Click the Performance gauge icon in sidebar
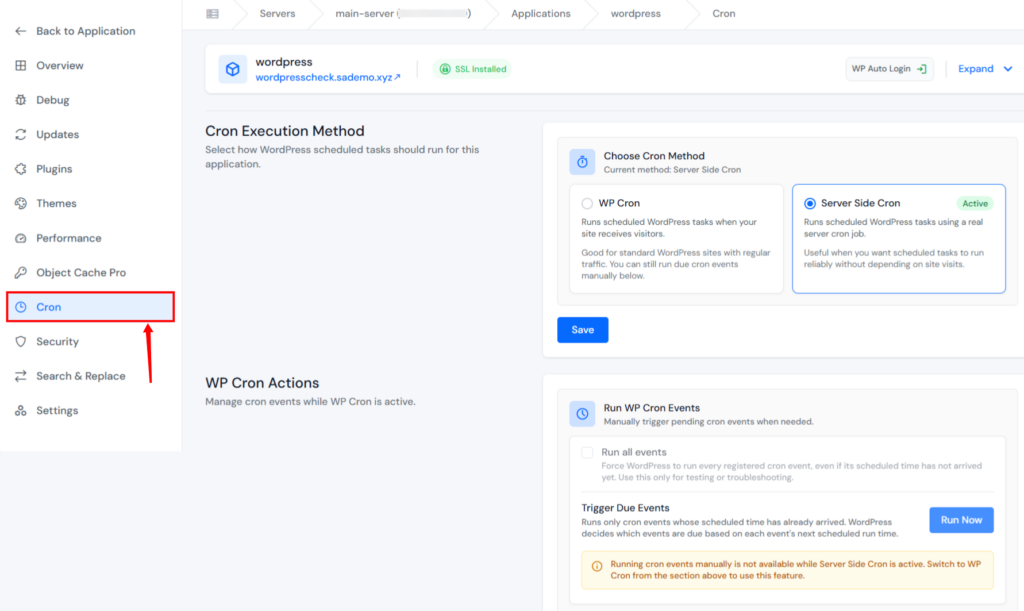 point(21,238)
